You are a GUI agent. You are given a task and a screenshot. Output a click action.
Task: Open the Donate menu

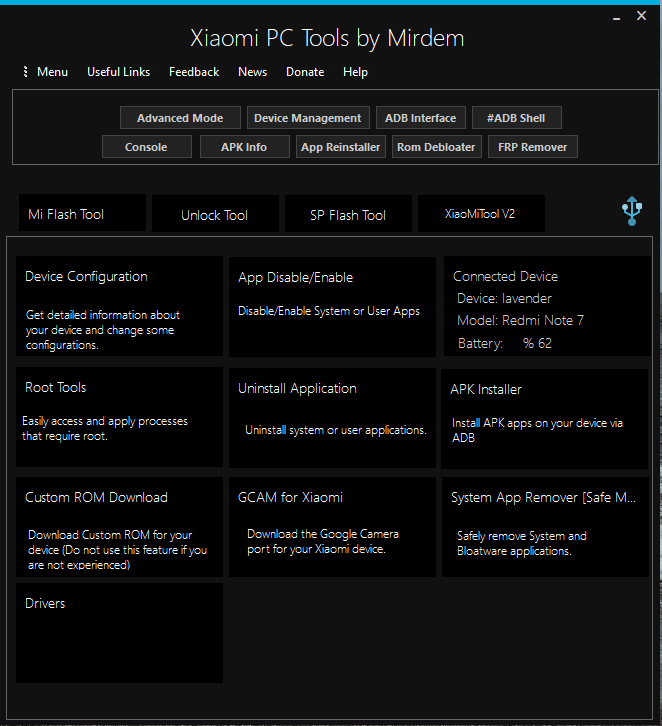pyautogui.click(x=305, y=72)
